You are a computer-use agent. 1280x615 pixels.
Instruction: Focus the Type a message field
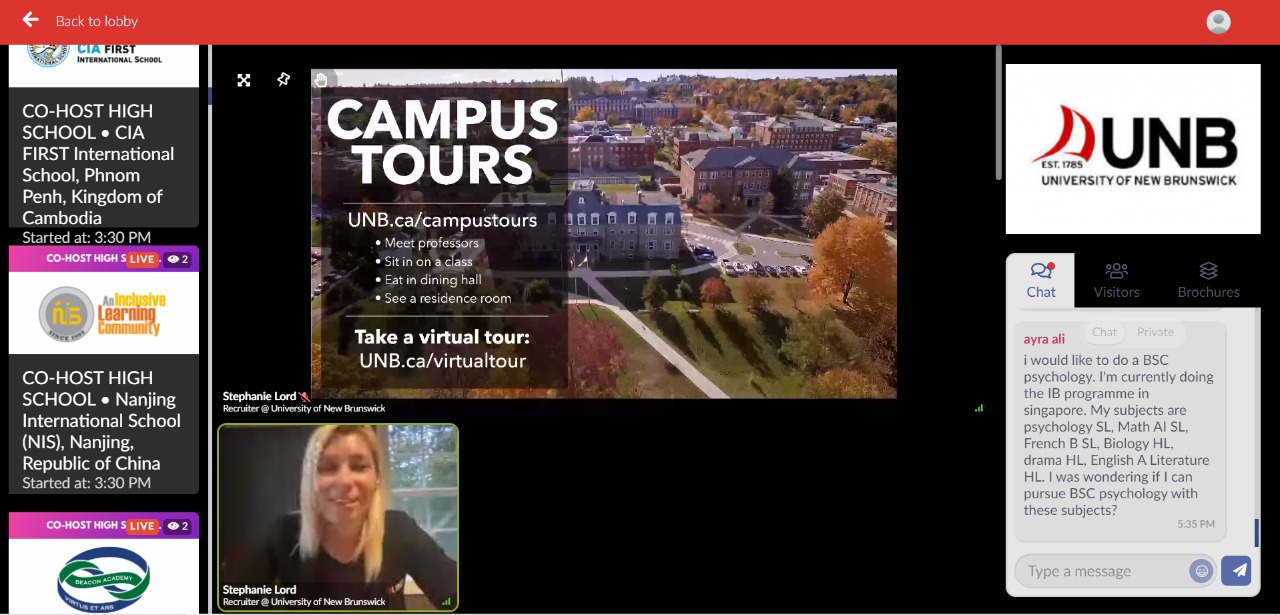(x=1103, y=571)
